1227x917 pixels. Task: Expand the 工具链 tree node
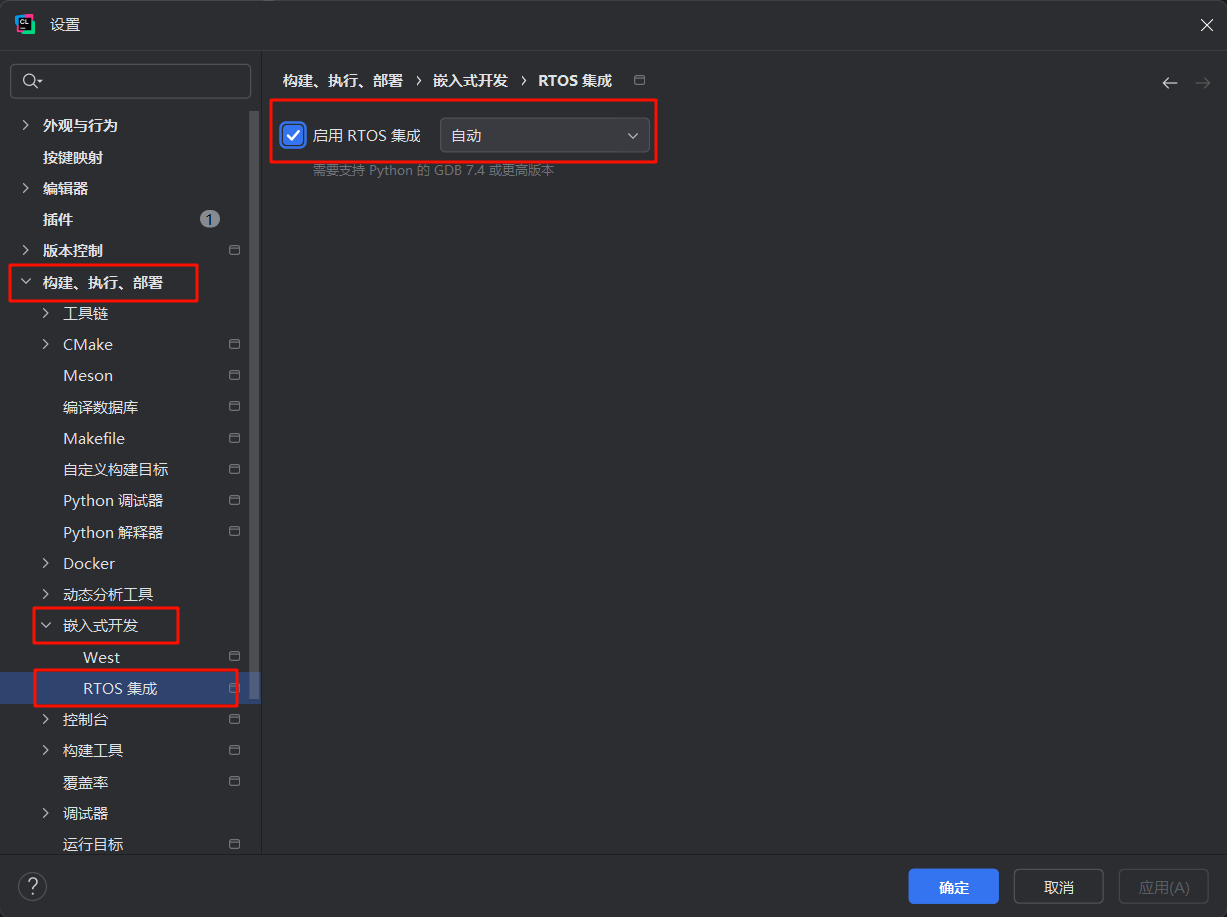tap(46, 313)
